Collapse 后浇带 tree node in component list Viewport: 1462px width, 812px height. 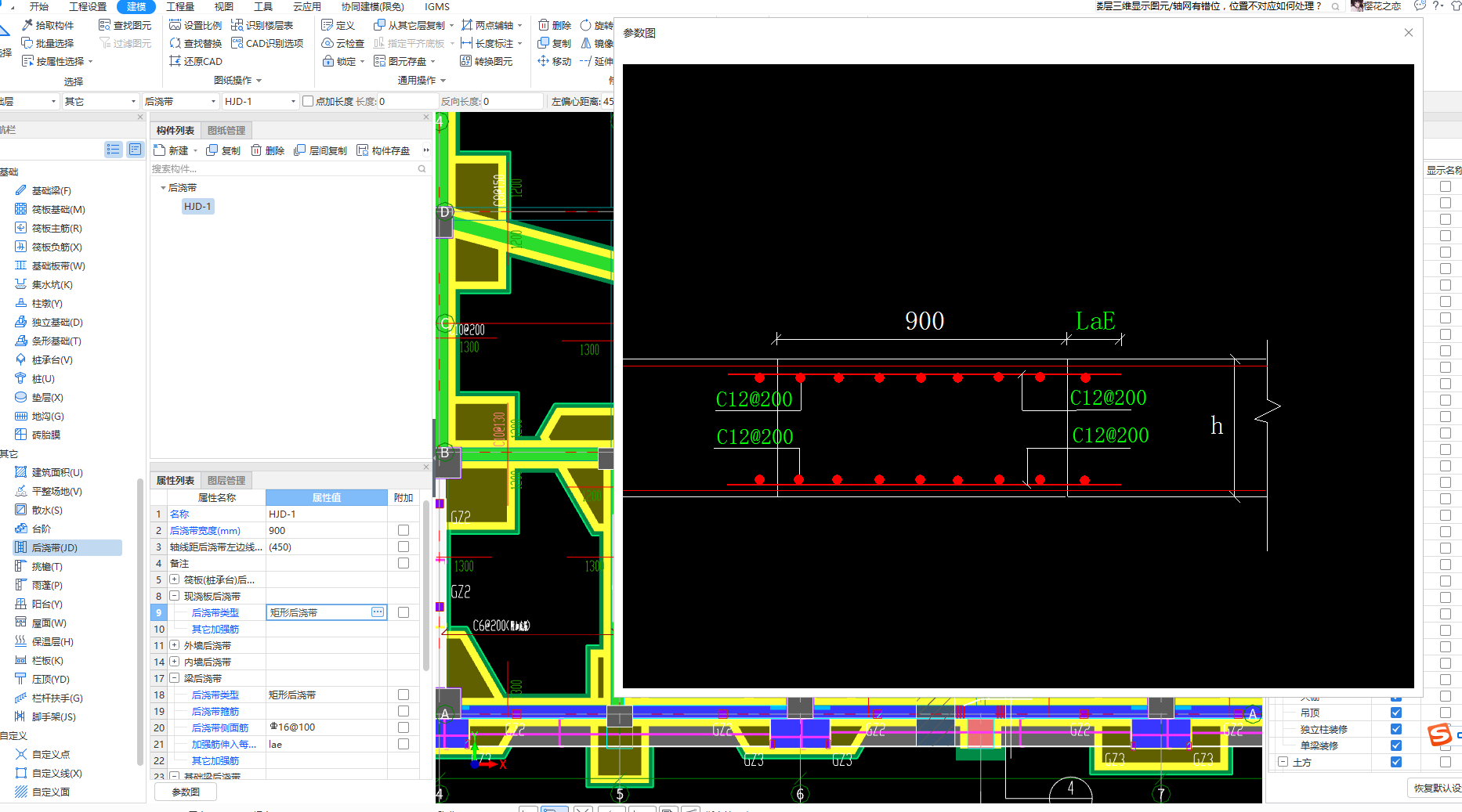(x=163, y=188)
